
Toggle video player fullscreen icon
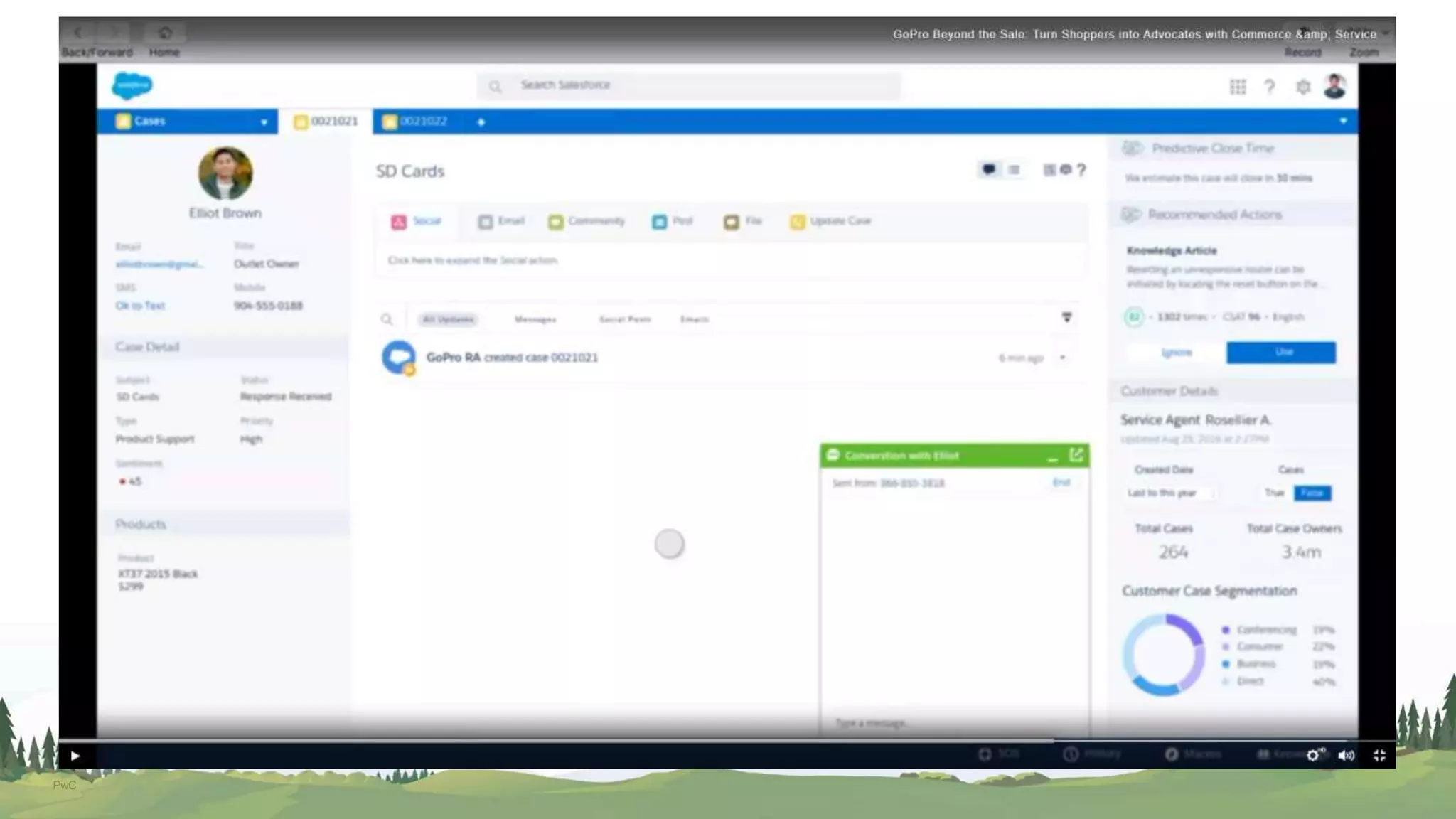click(1379, 756)
